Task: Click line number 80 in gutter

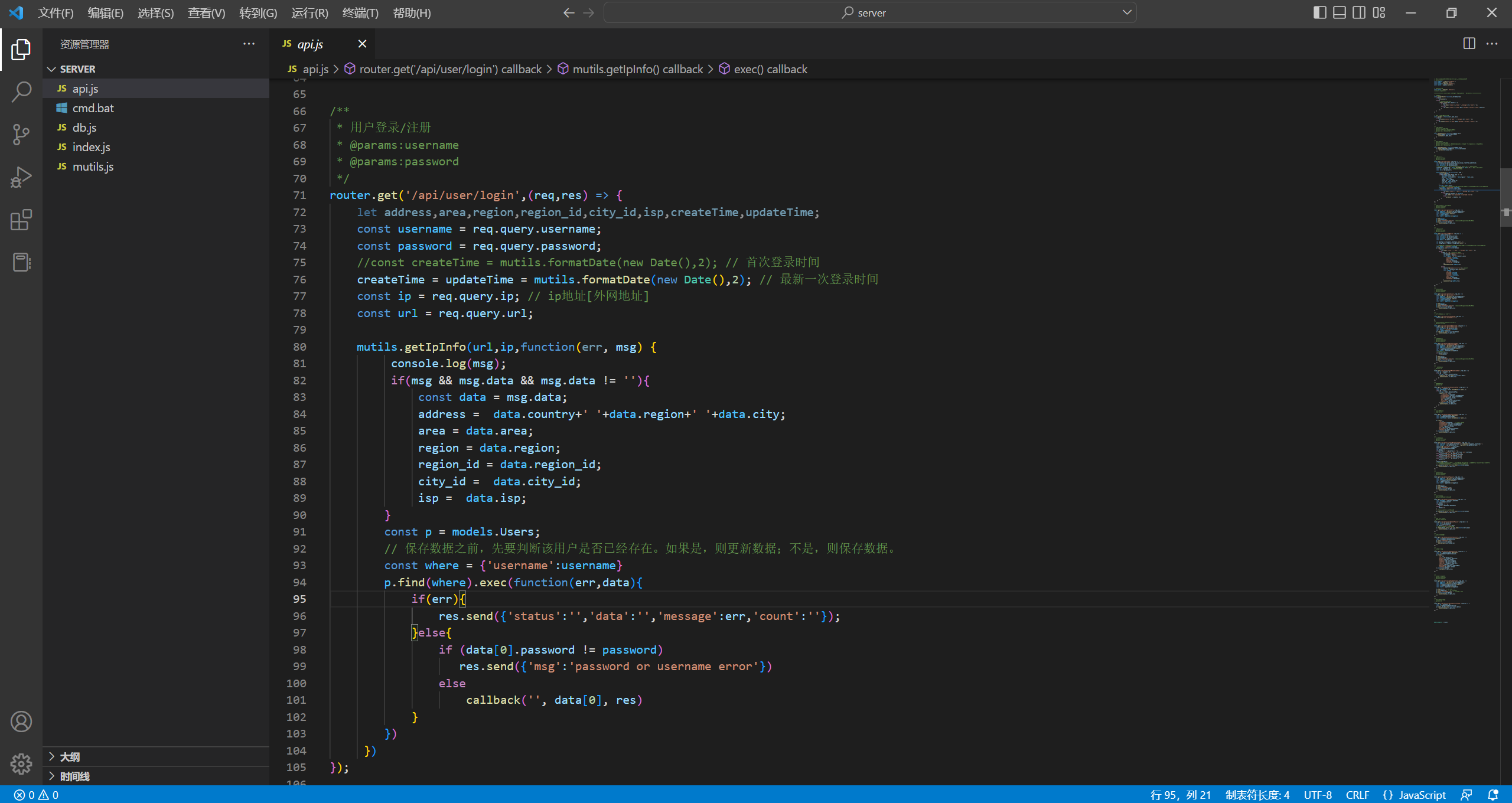Action: 299,347
